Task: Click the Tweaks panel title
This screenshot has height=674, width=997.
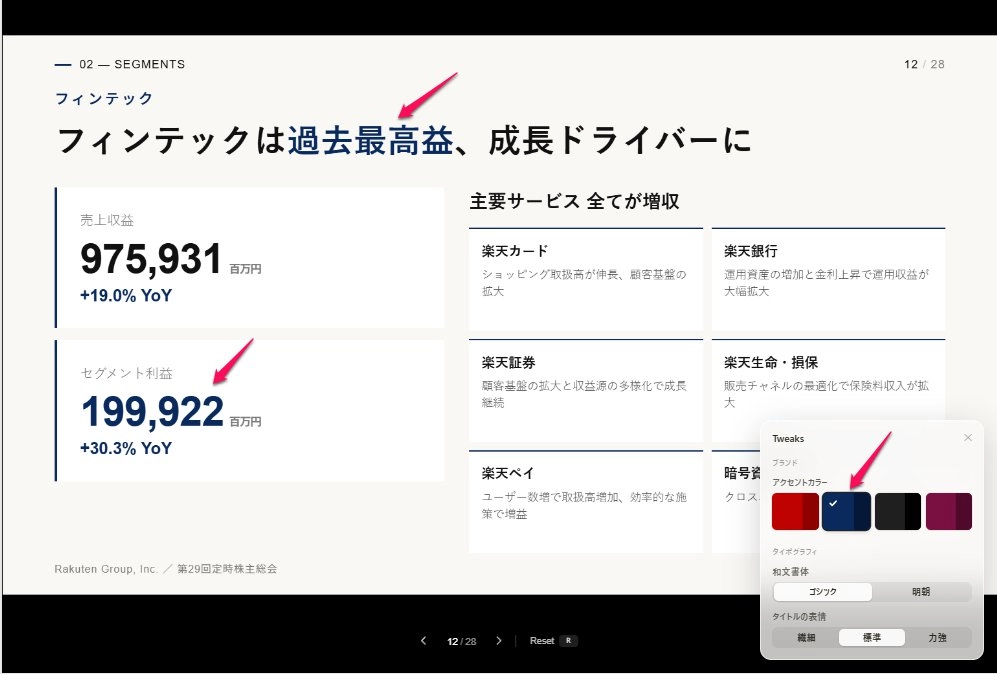Action: (x=788, y=439)
